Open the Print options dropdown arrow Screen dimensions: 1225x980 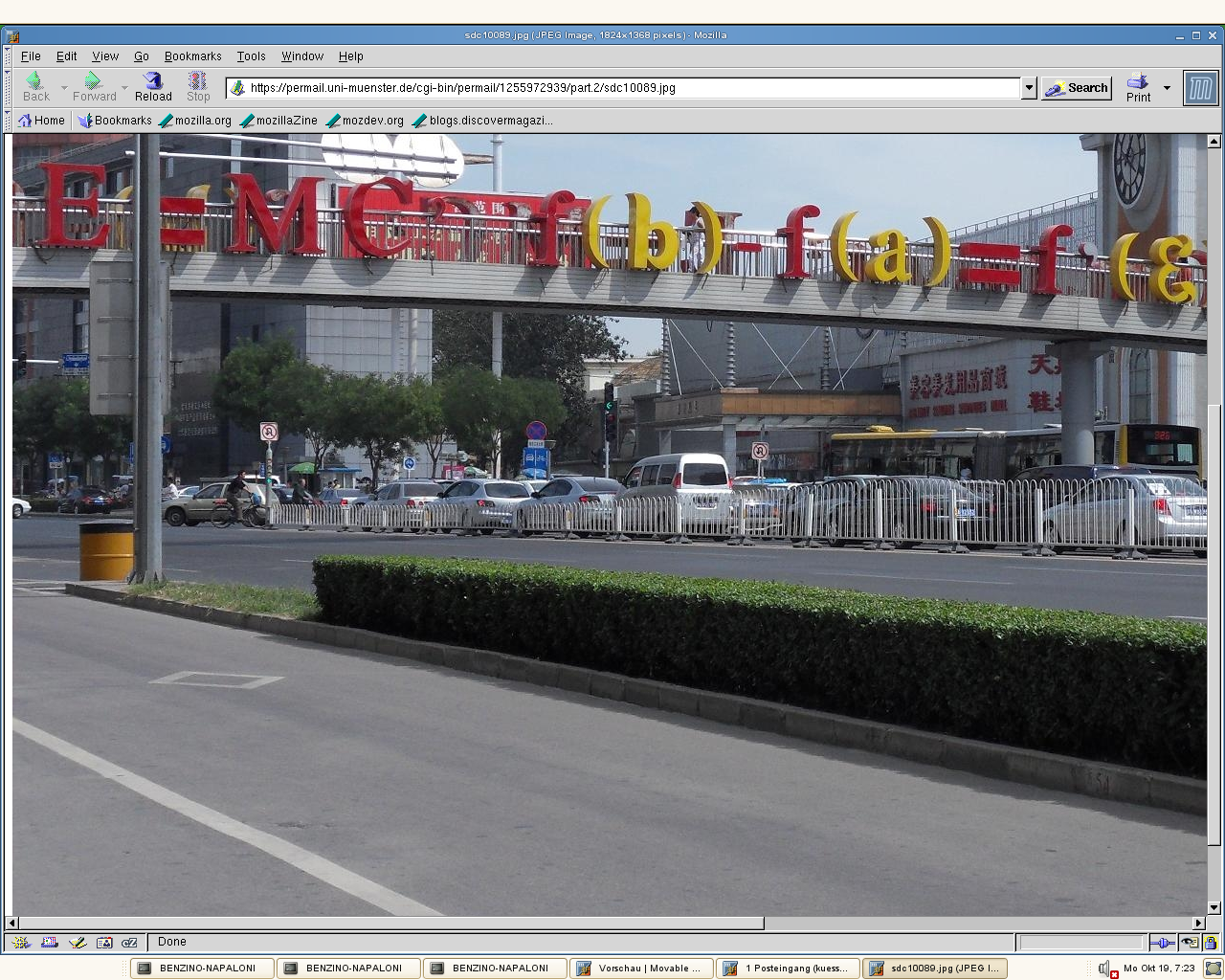coord(1167,88)
